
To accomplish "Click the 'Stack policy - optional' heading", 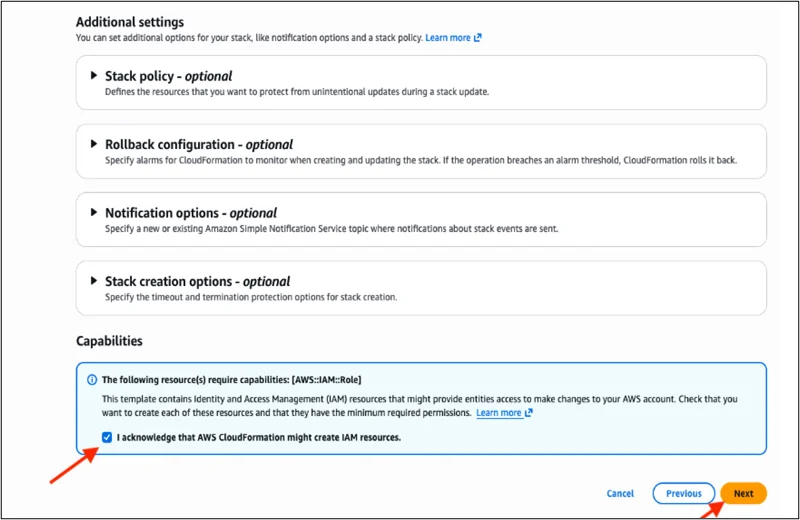I will [x=168, y=76].
